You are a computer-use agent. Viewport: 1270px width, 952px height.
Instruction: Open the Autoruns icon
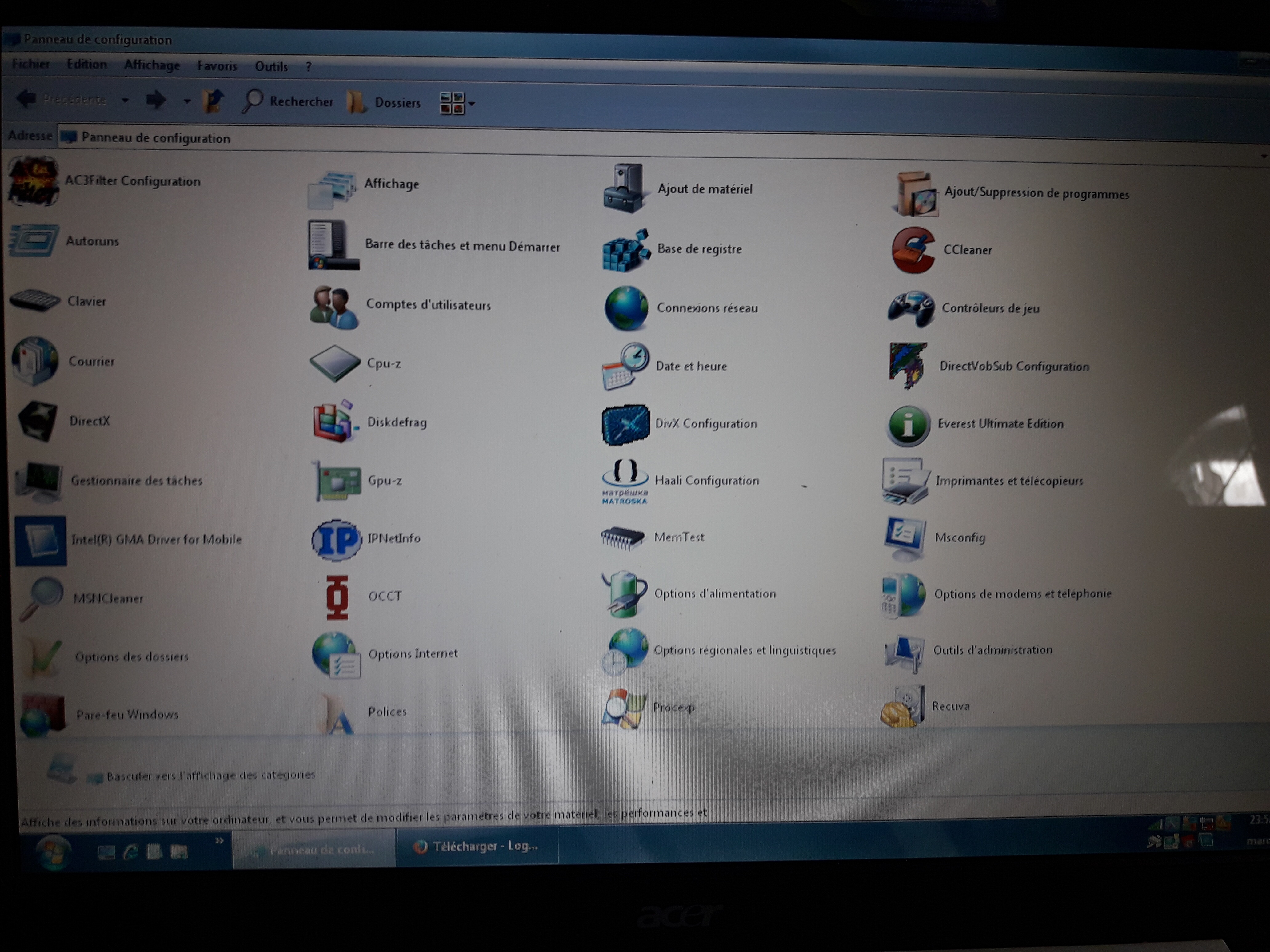pos(33,240)
